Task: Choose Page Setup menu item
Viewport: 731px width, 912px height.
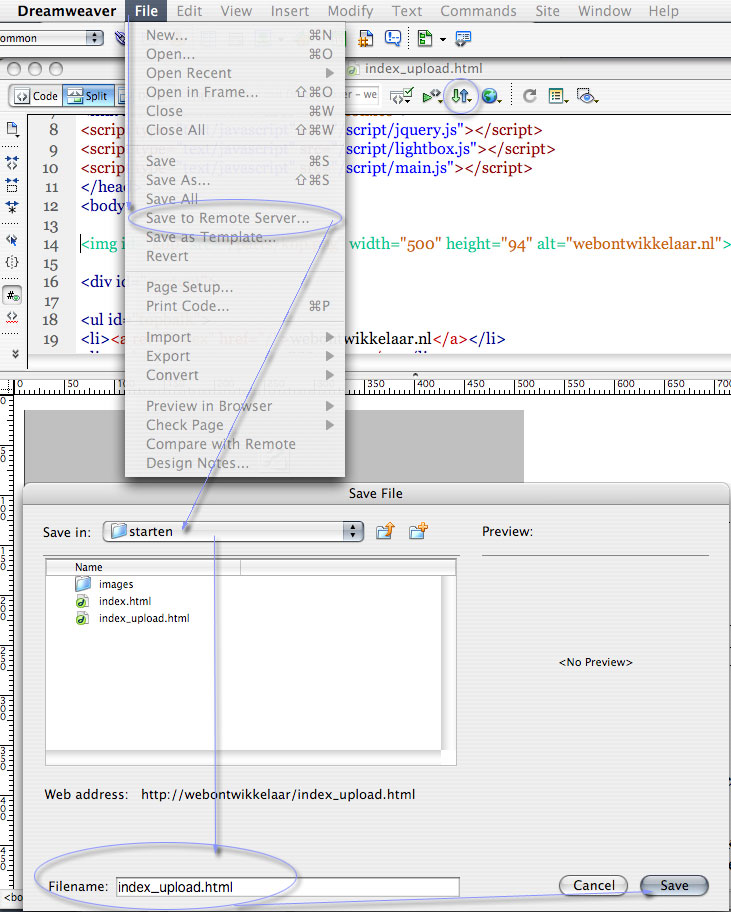Action: [x=235, y=287]
